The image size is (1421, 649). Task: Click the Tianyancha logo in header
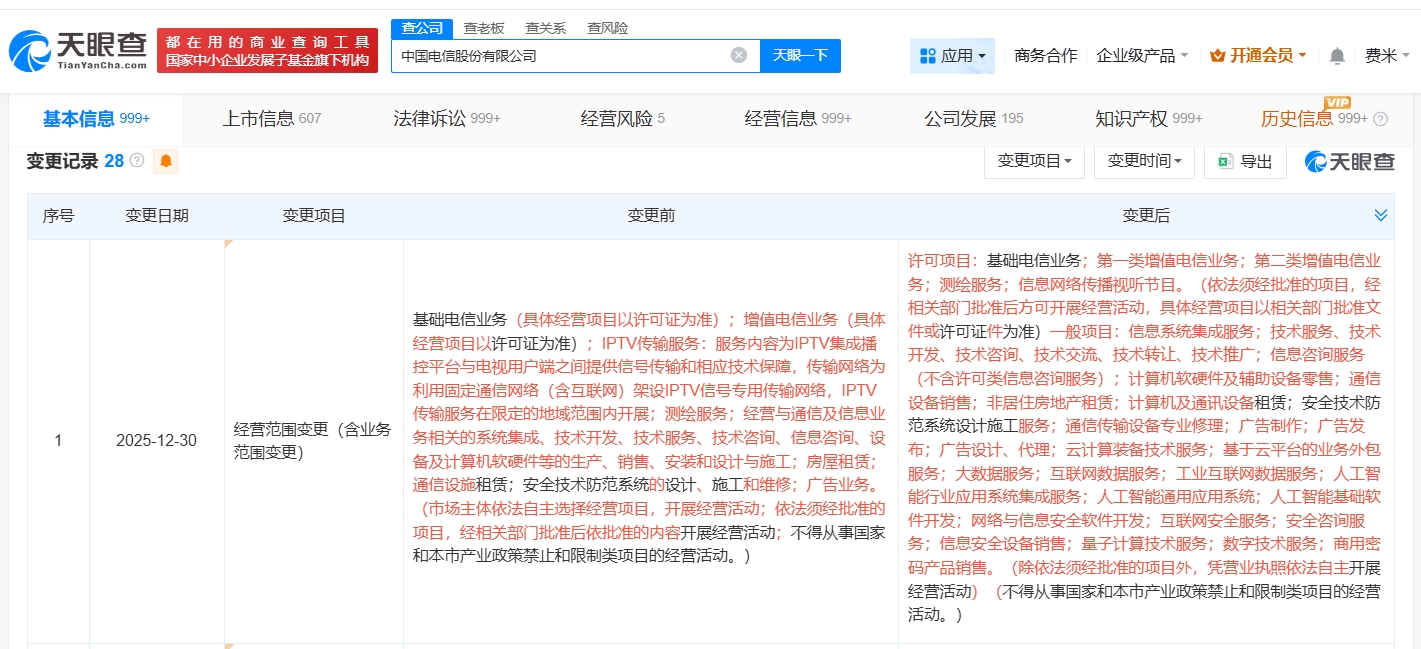[77, 50]
